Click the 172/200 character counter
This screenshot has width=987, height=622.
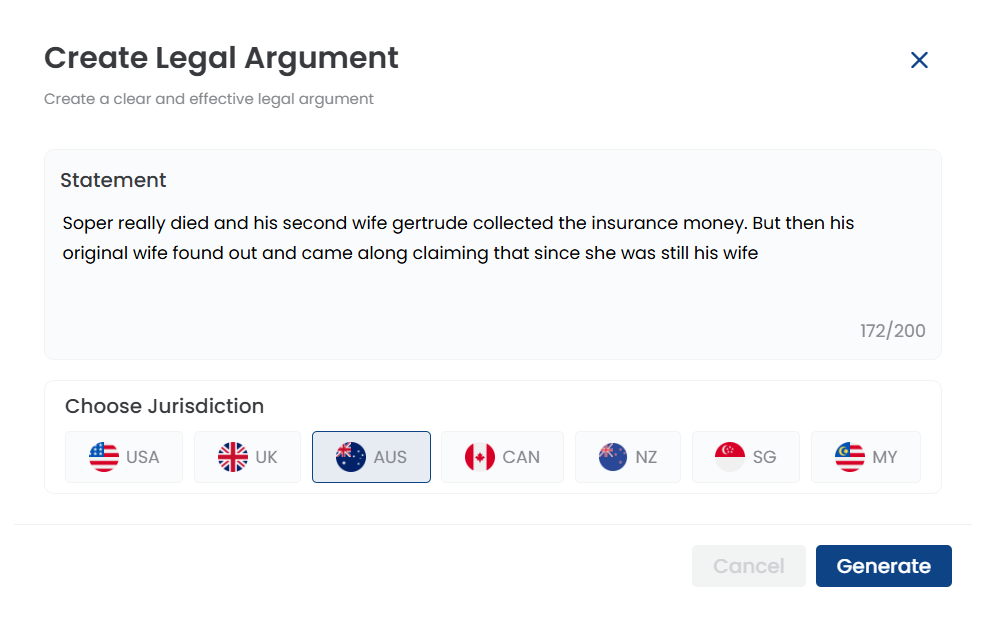[x=893, y=331]
